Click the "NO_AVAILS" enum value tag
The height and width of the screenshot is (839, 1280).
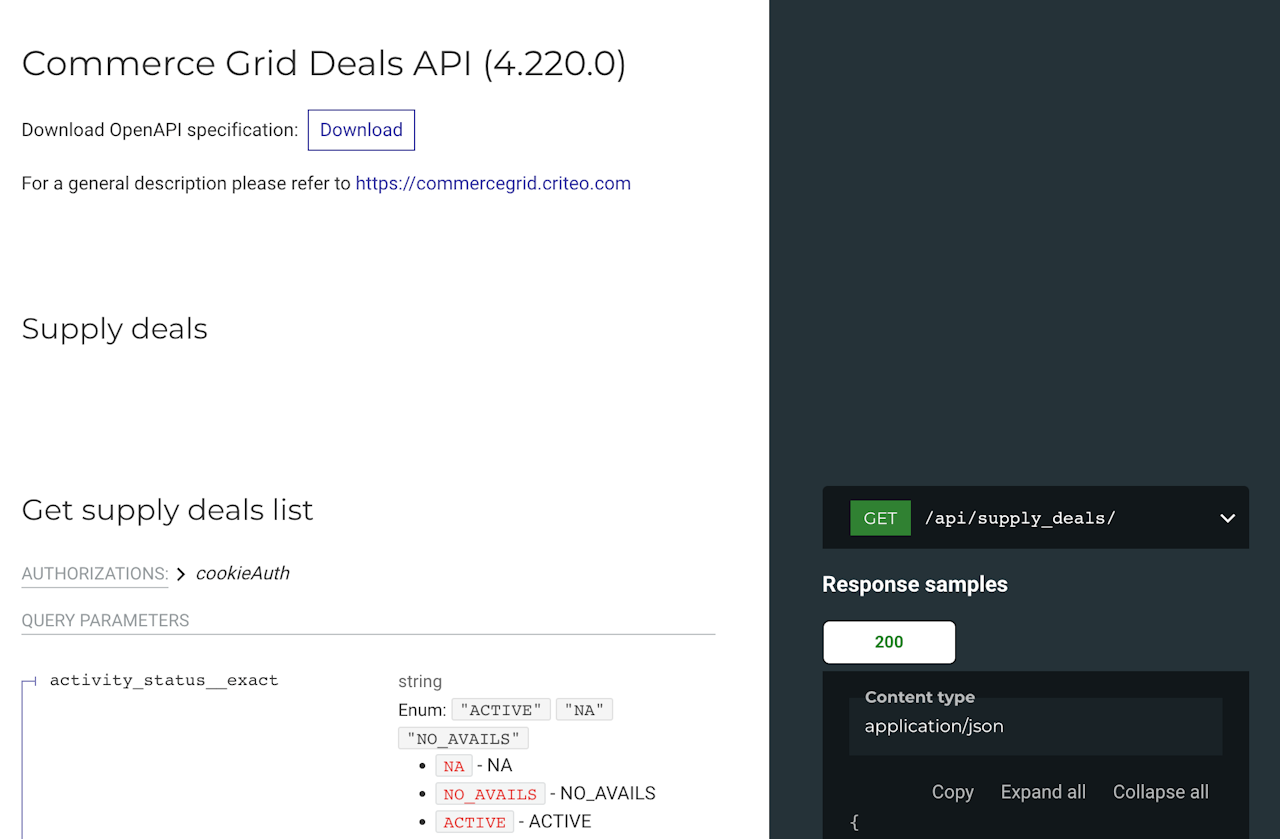[463, 739]
